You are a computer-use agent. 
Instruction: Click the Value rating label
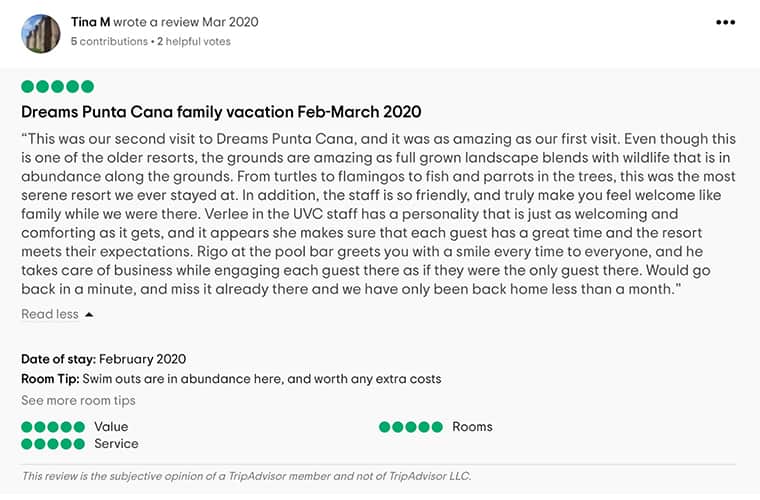111,426
